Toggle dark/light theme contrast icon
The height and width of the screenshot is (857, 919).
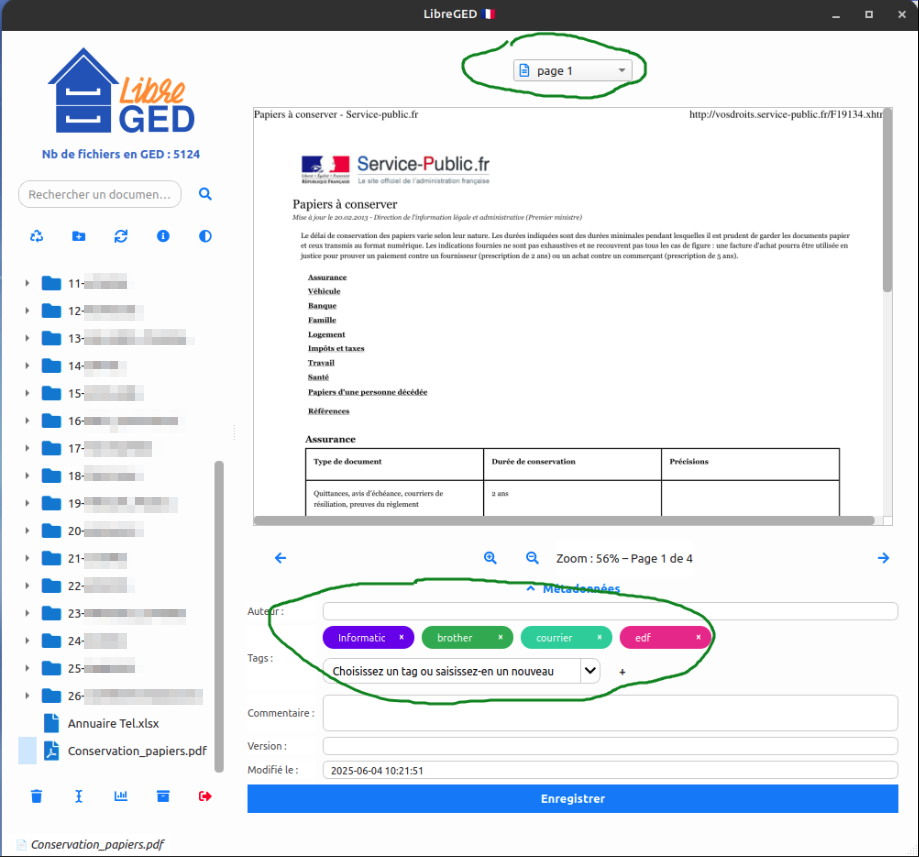[x=205, y=237]
